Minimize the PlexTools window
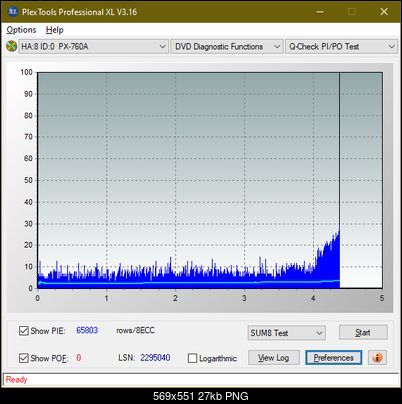This screenshot has height=404, width=402. (x=320, y=12)
